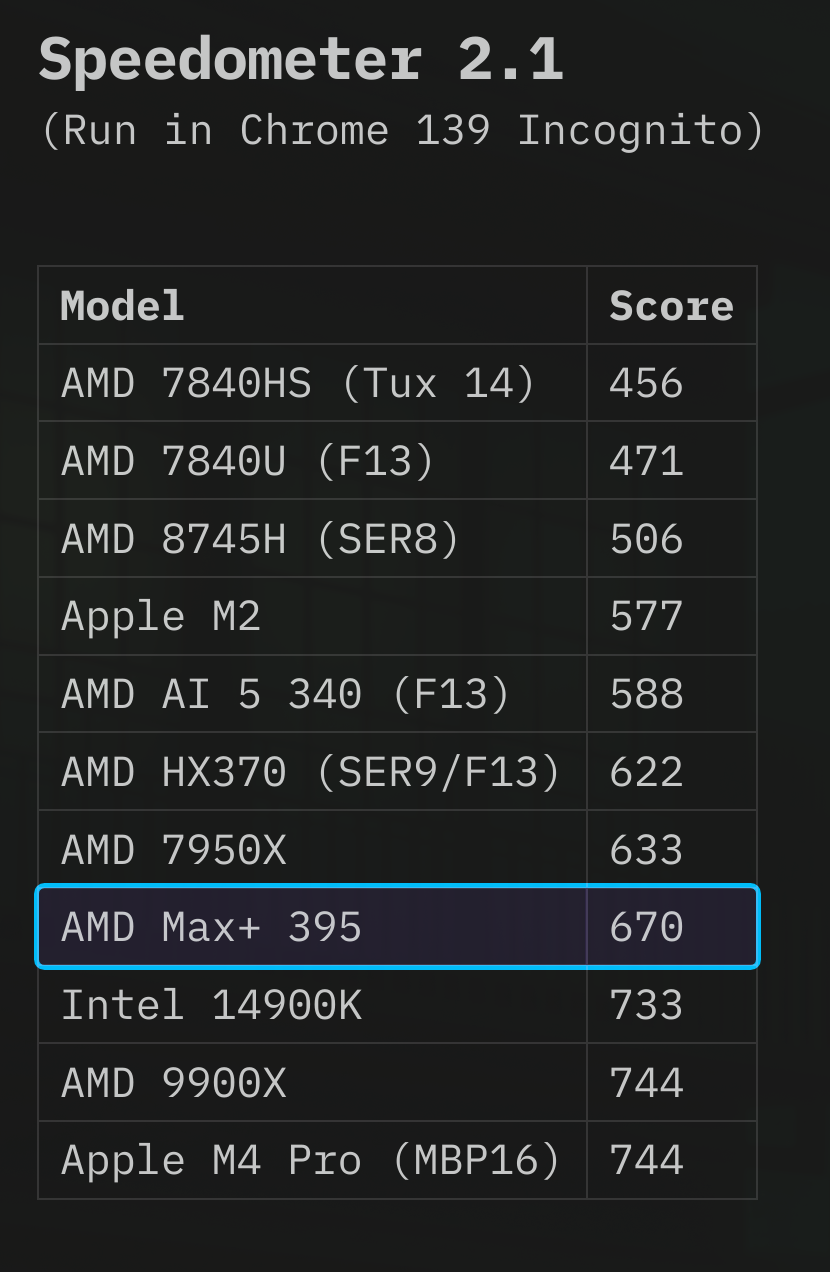Click the score 456 cell
Image resolution: width=830 pixels, height=1272 pixels.
pos(672,383)
